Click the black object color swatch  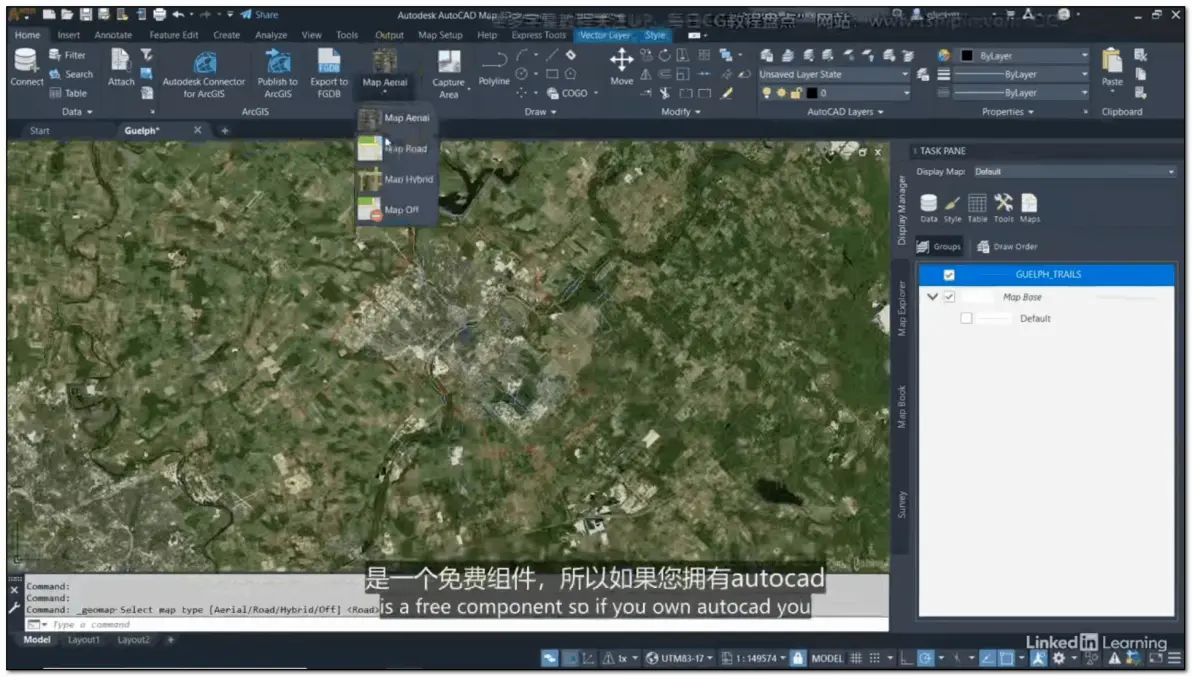pos(967,55)
